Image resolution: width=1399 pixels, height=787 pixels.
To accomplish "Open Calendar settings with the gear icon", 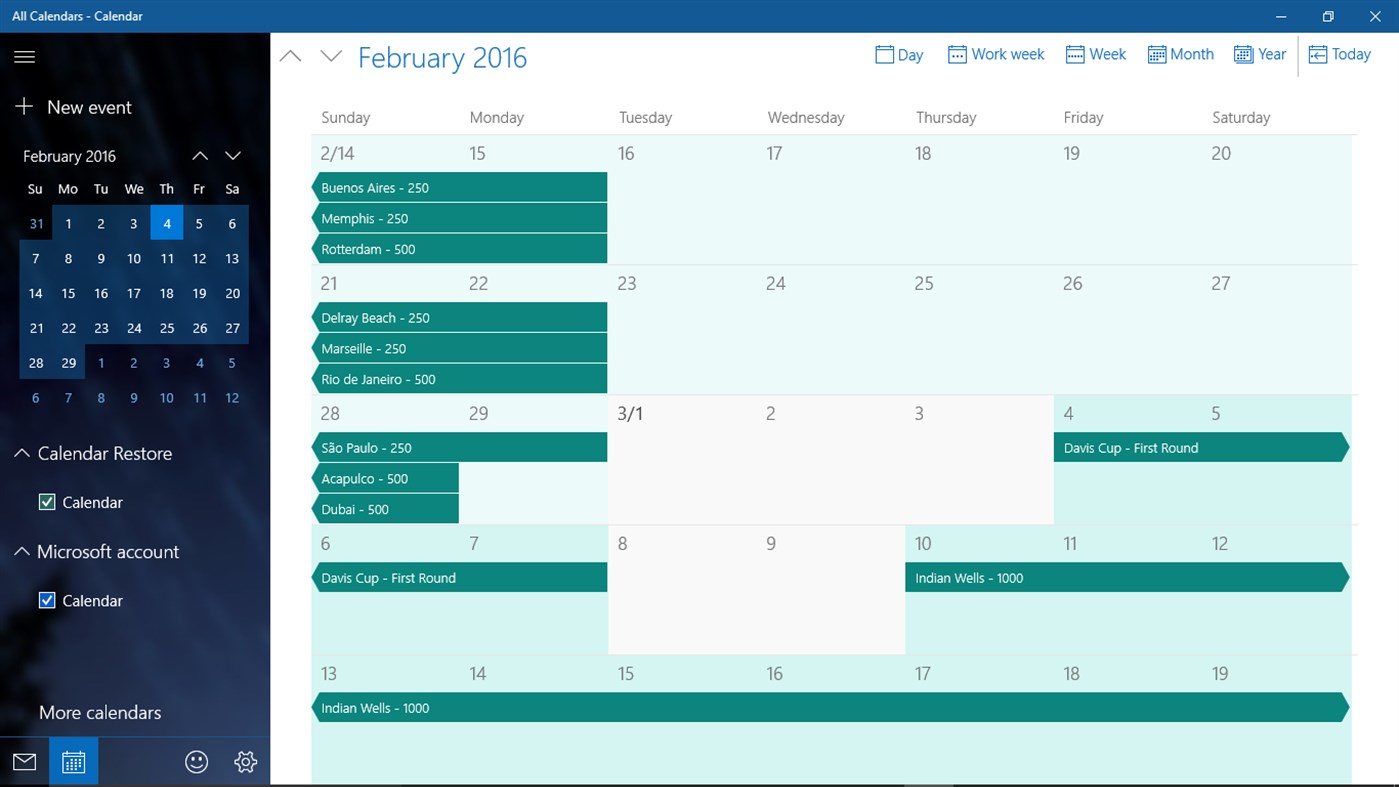I will pos(245,761).
